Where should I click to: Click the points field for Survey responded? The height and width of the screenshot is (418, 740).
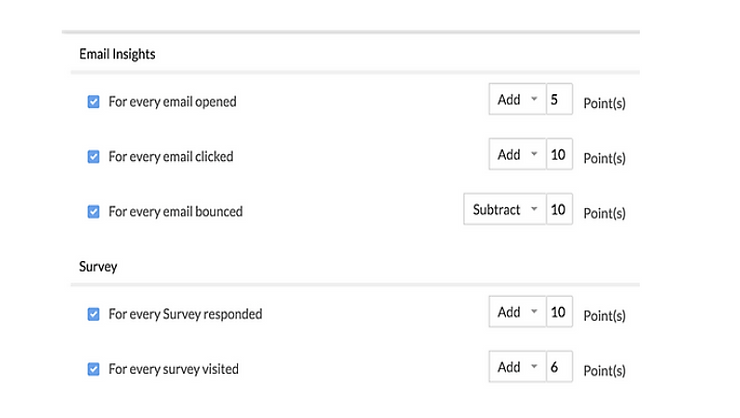[559, 313]
